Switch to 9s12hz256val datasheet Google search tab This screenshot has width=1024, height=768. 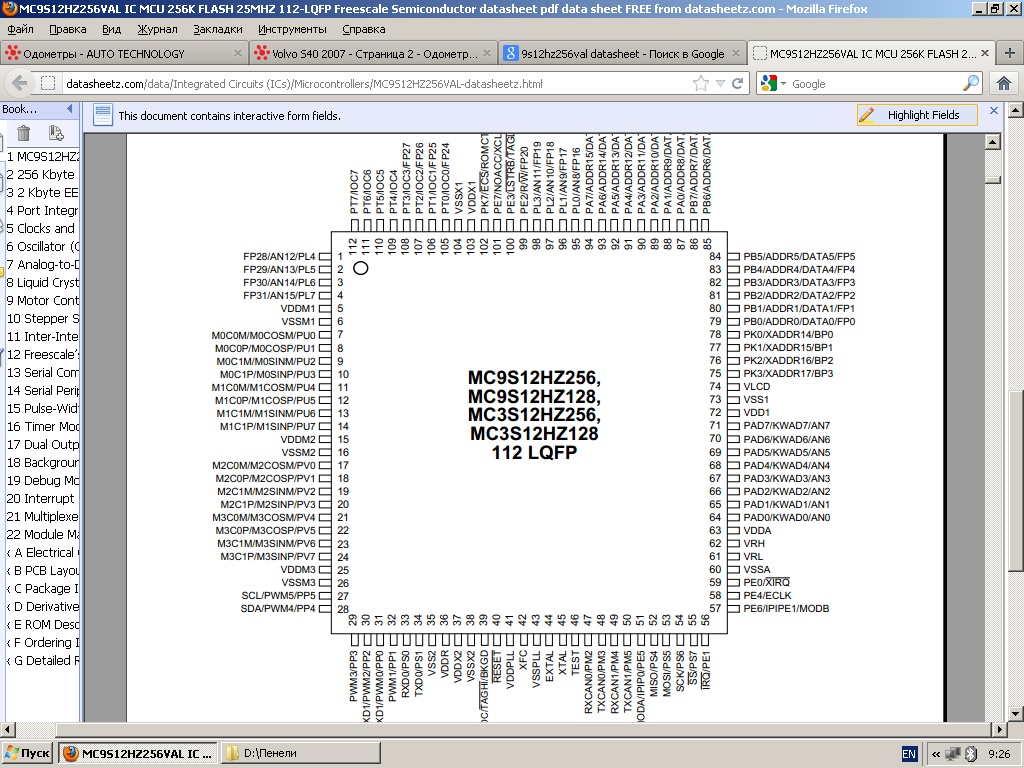pyautogui.click(x=622, y=54)
